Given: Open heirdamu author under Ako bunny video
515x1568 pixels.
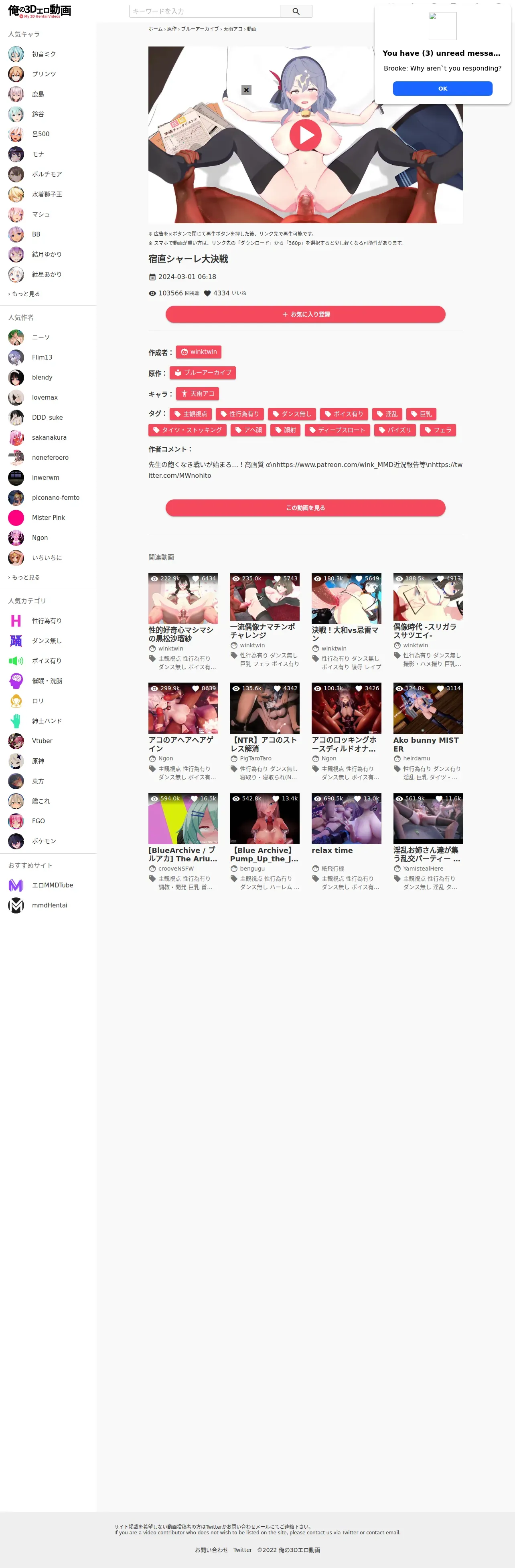Looking at the screenshot, I should click(x=416, y=759).
